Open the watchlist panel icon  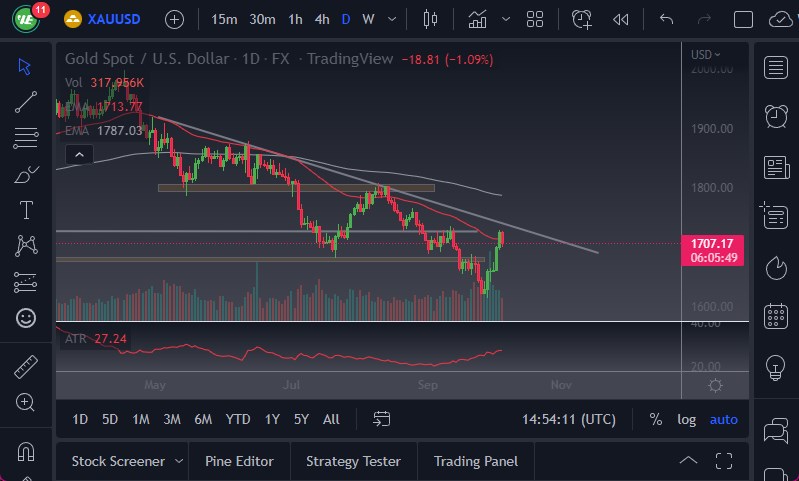[x=775, y=67]
